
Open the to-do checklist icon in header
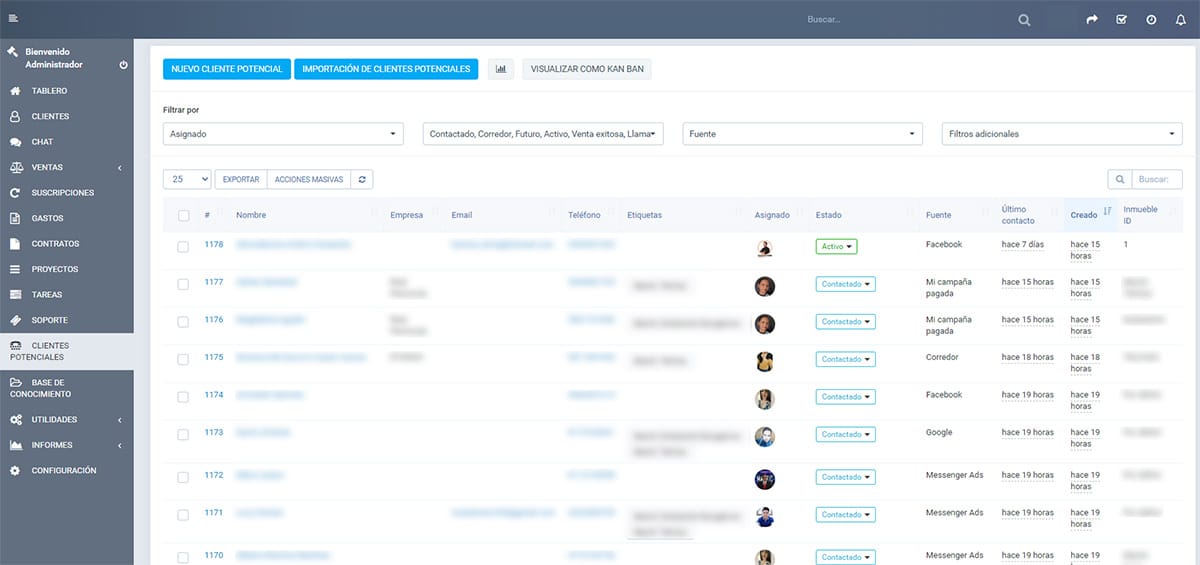pyautogui.click(x=1121, y=19)
